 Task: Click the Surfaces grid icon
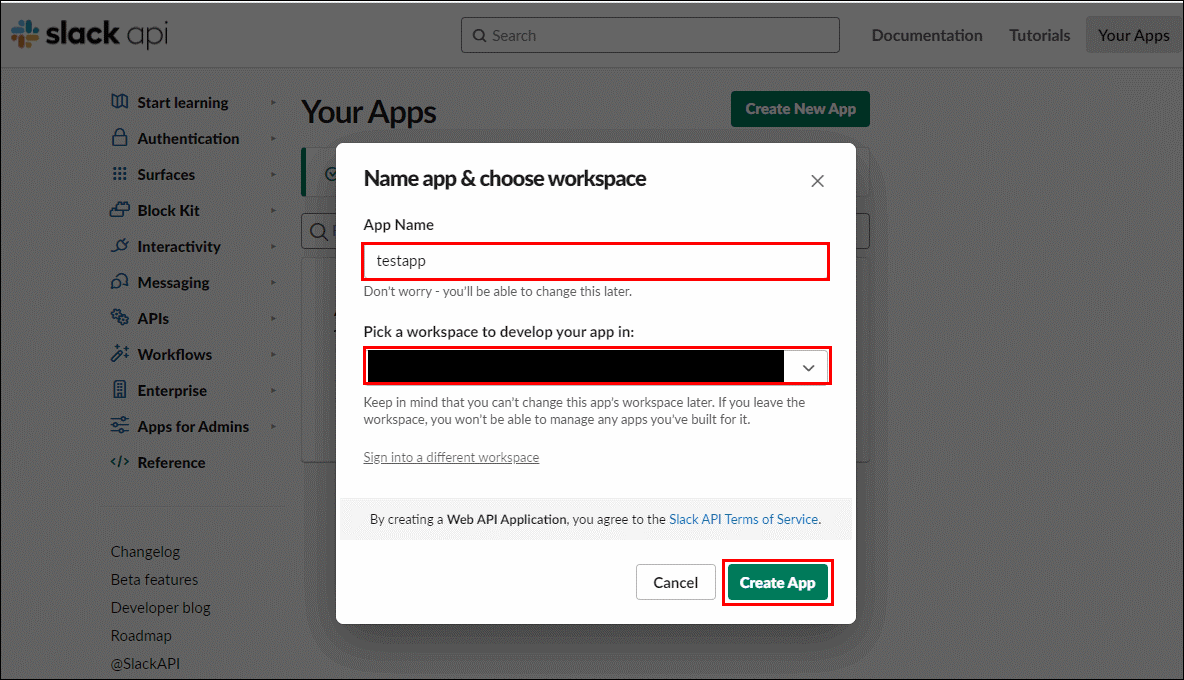119,174
